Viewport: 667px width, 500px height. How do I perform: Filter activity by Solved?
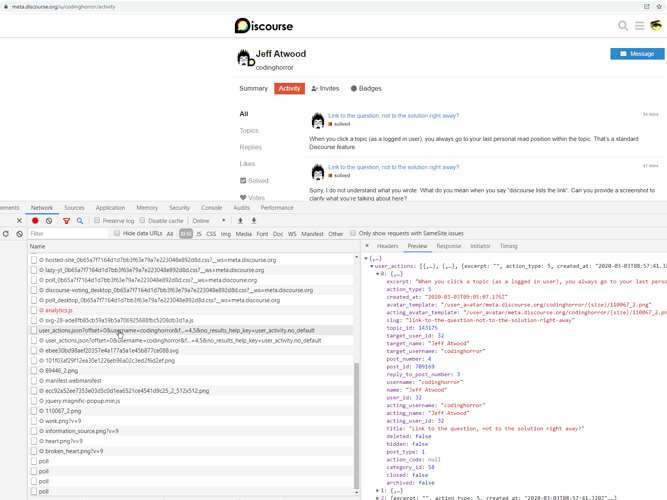(x=254, y=181)
